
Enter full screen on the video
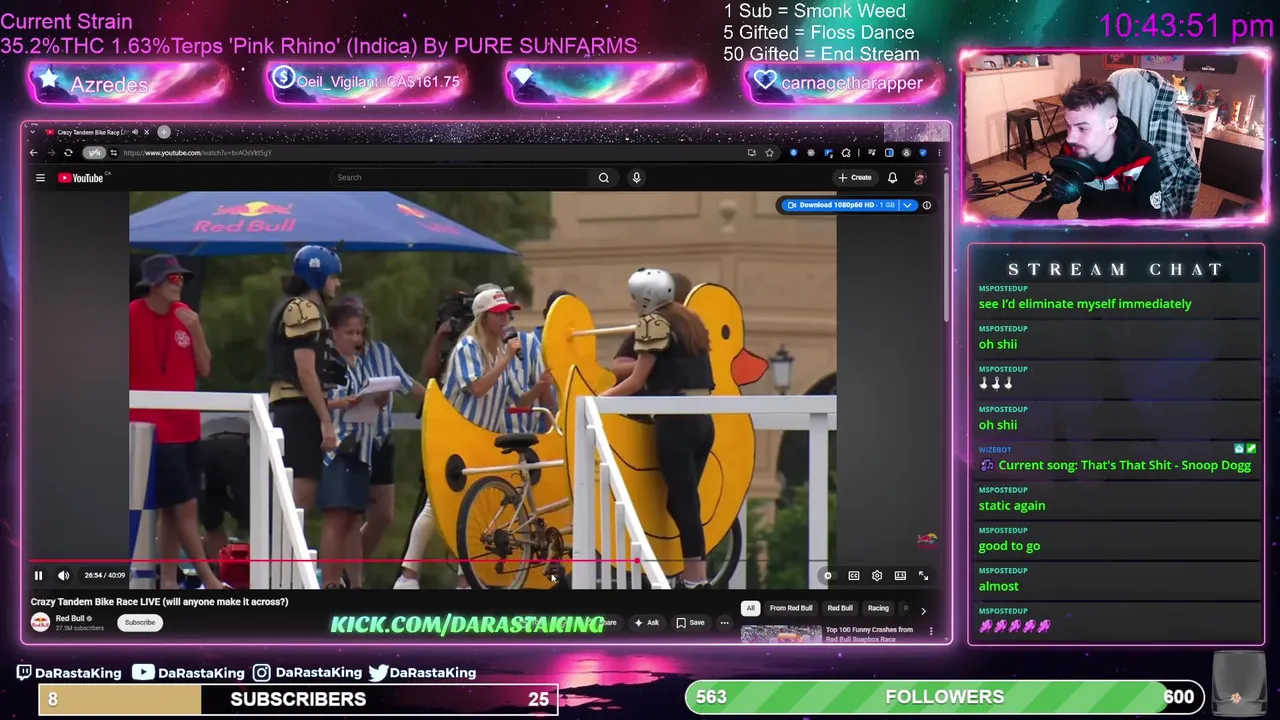pyautogui.click(x=923, y=576)
